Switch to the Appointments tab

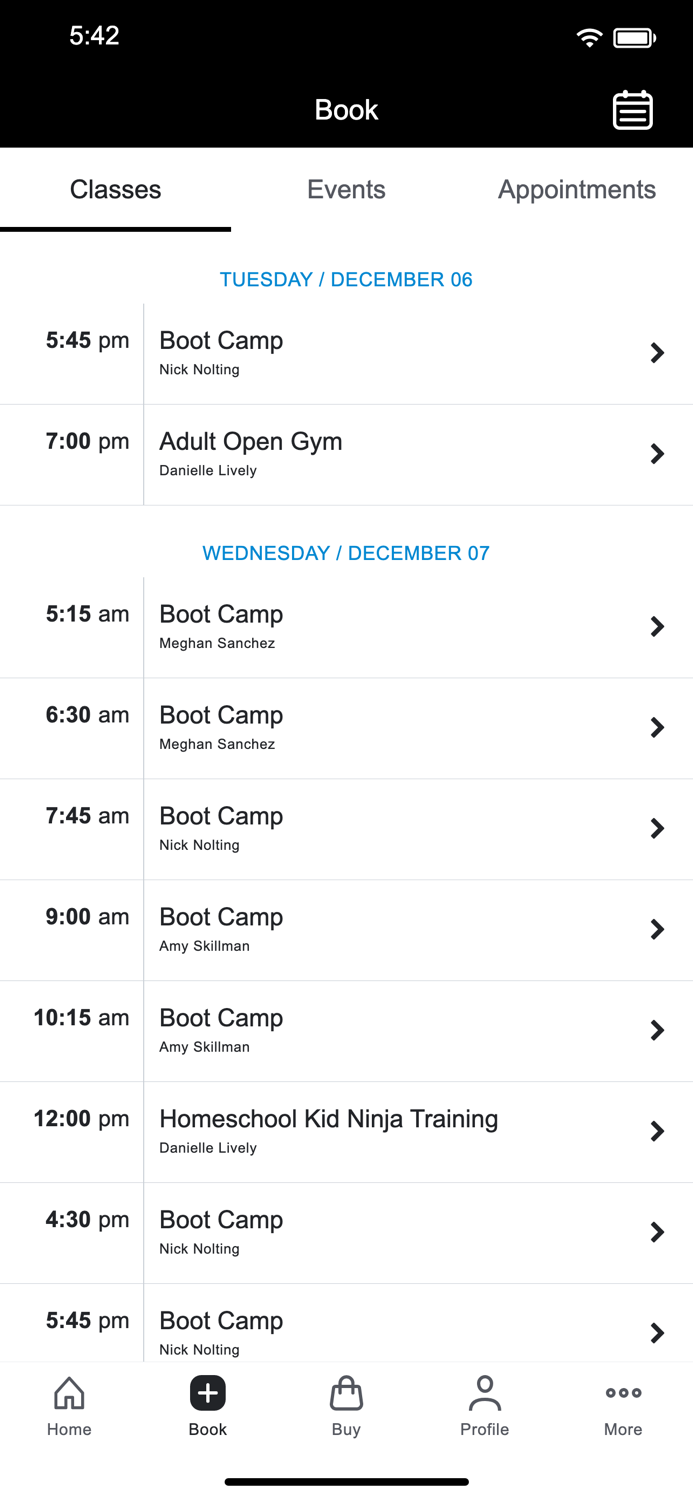(x=577, y=189)
